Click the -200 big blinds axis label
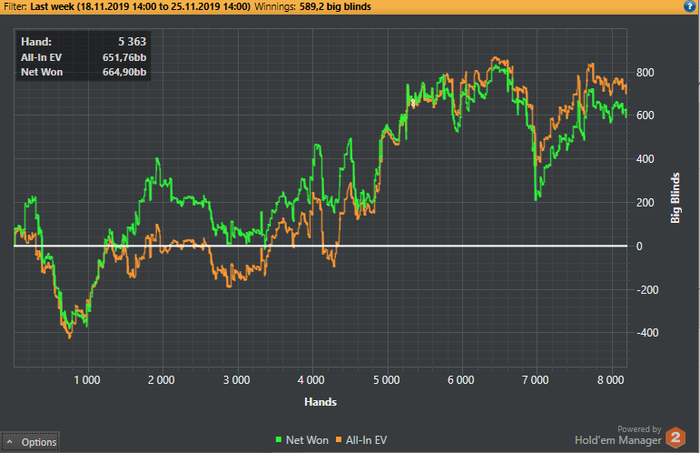Image resolution: width=700 pixels, height=453 pixels. (647, 290)
